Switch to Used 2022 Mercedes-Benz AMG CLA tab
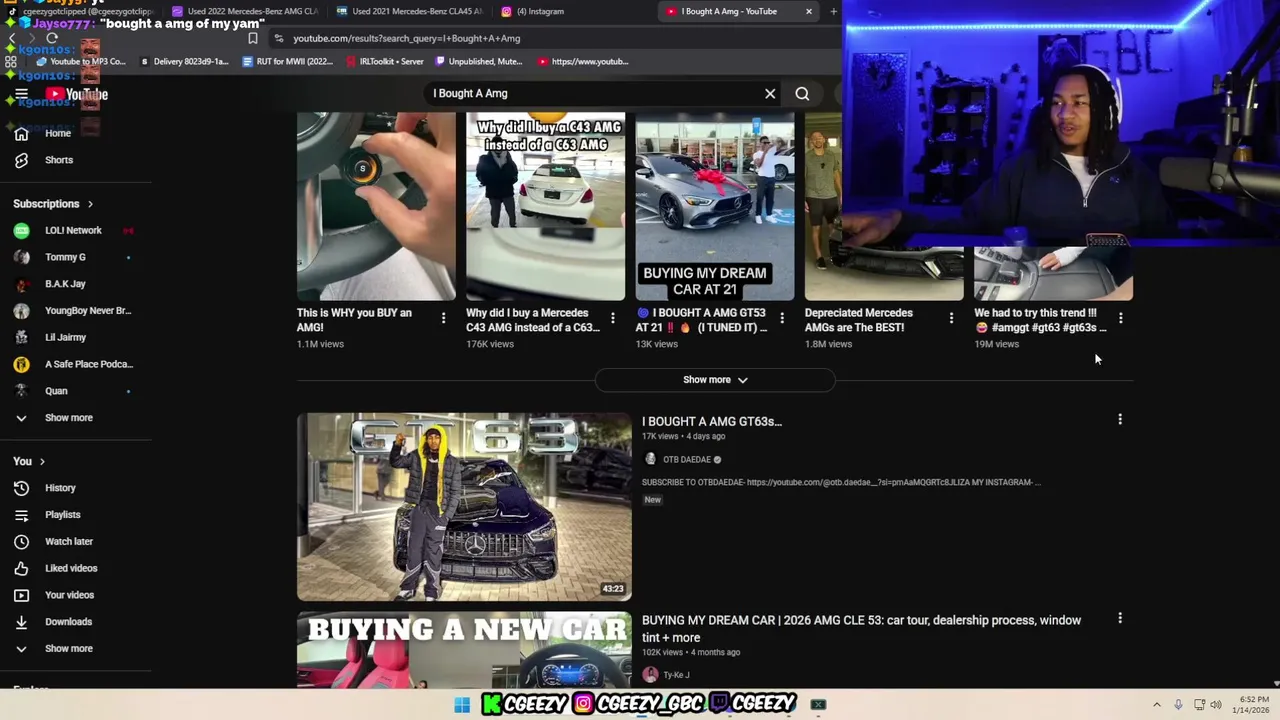Screen dimensions: 1280x720 pyautogui.click(x=245, y=11)
